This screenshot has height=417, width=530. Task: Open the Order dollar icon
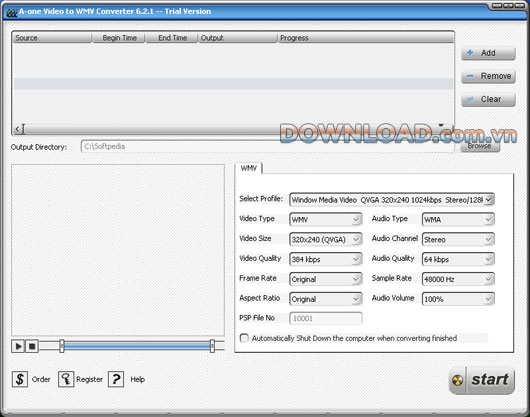pyautogui.click(x=20, y=379)
